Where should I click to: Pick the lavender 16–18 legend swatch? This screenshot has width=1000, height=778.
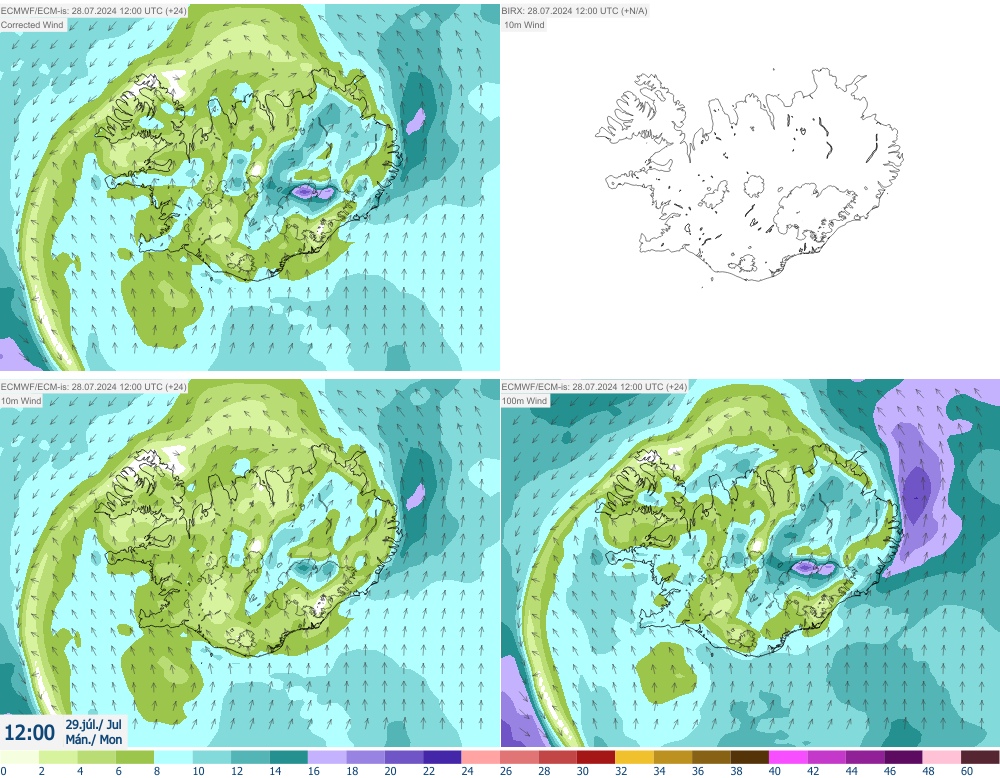327,757
